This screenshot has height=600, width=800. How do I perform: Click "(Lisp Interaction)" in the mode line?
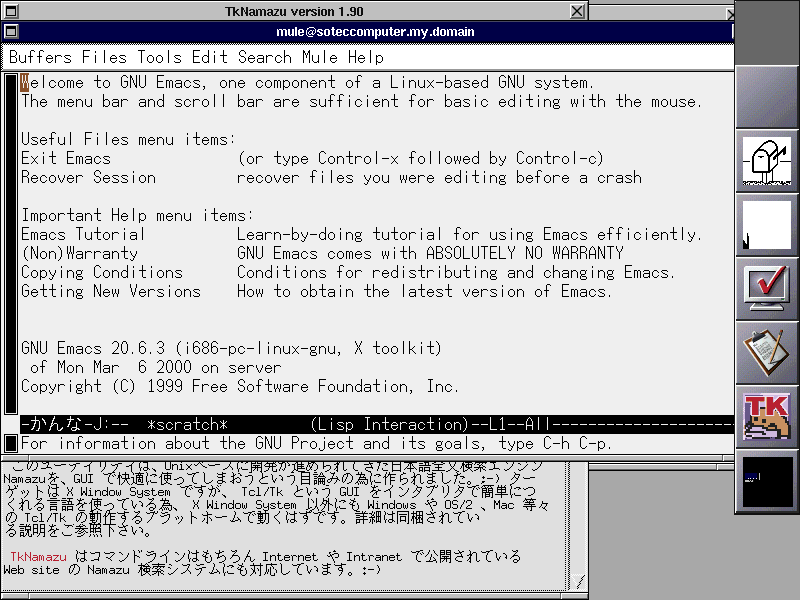[389, 424]
